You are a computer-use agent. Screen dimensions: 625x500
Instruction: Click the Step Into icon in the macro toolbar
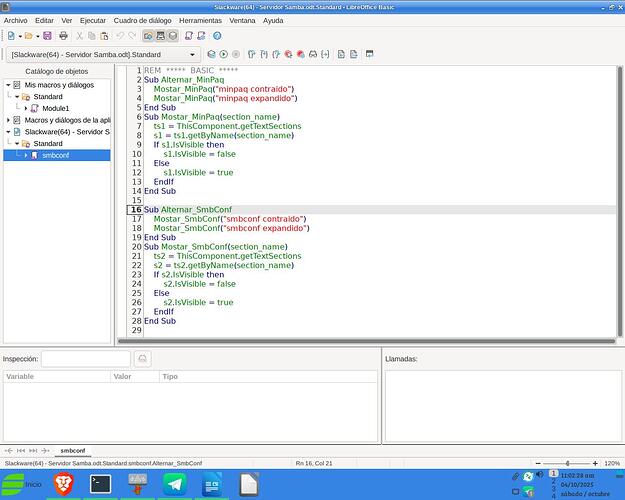(x=250, y=54)
